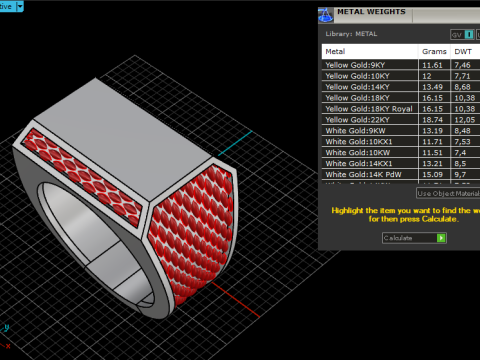Click the 12,05 DWT value
Screen dimensions: 480x360
coord(465,120)
